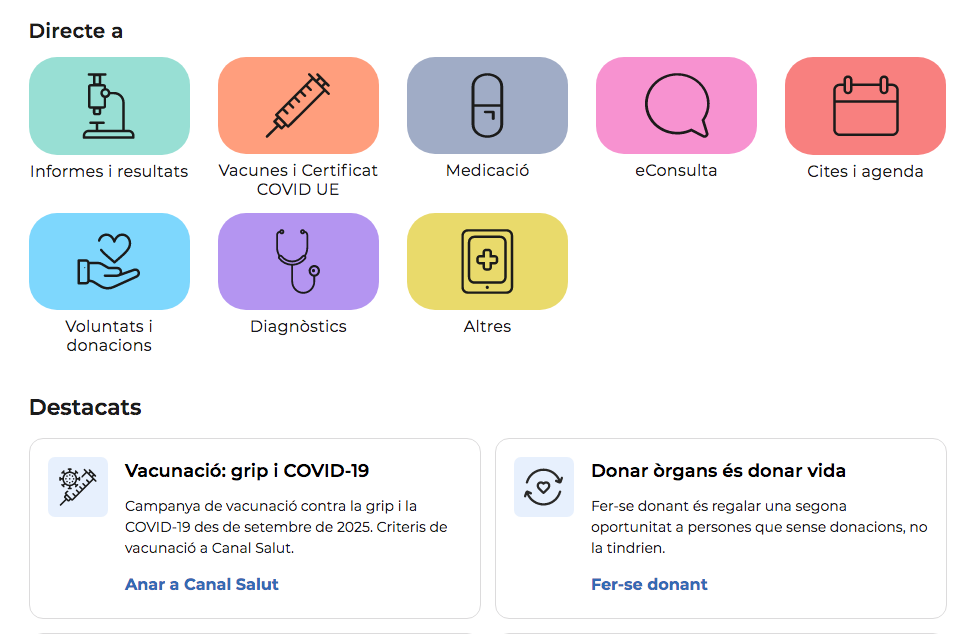The image size is (973, 634).
Task: Open the calendar Cites i agenda icon
Action: (x=865, y=105)
